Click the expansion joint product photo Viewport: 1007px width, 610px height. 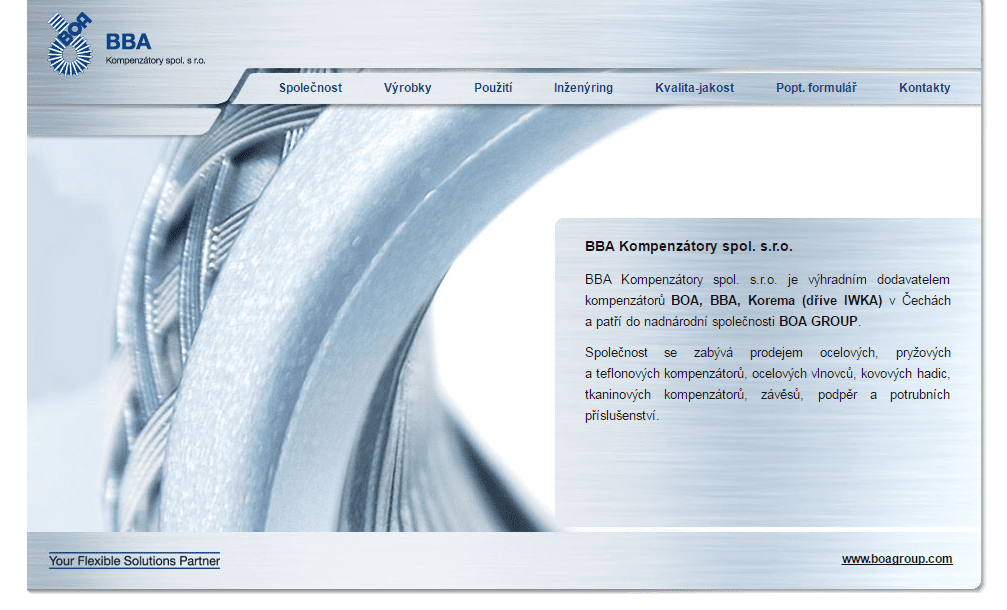[x=292, y=318]
